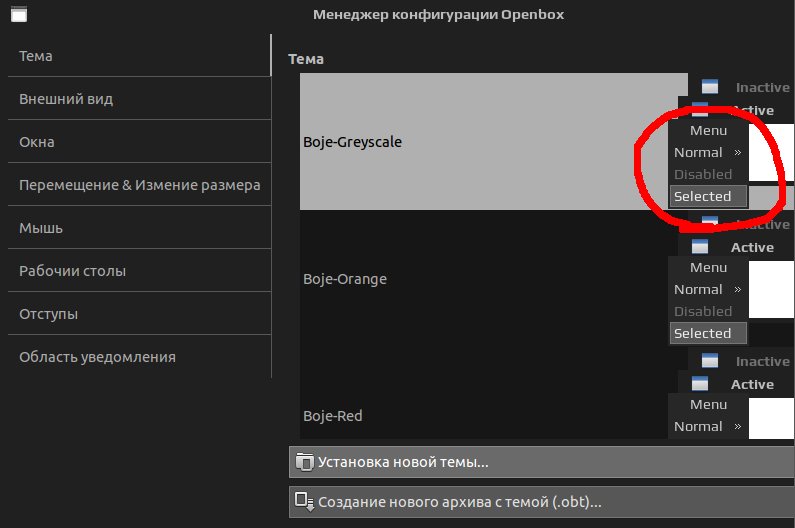Choose the Boje-Red theme row
795x528 pixels.
333,416
